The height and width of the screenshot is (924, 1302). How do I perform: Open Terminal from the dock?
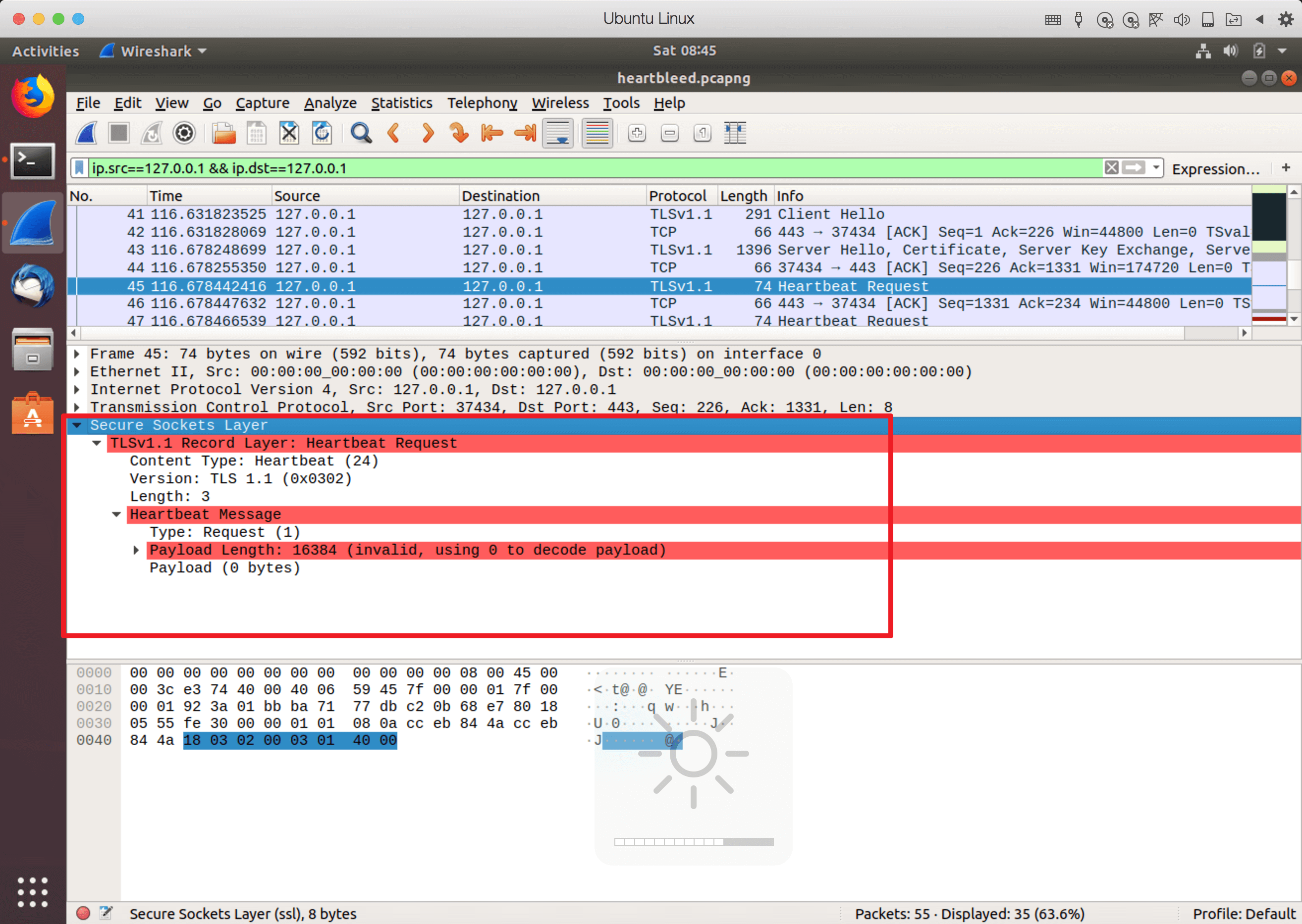[32, 161]
